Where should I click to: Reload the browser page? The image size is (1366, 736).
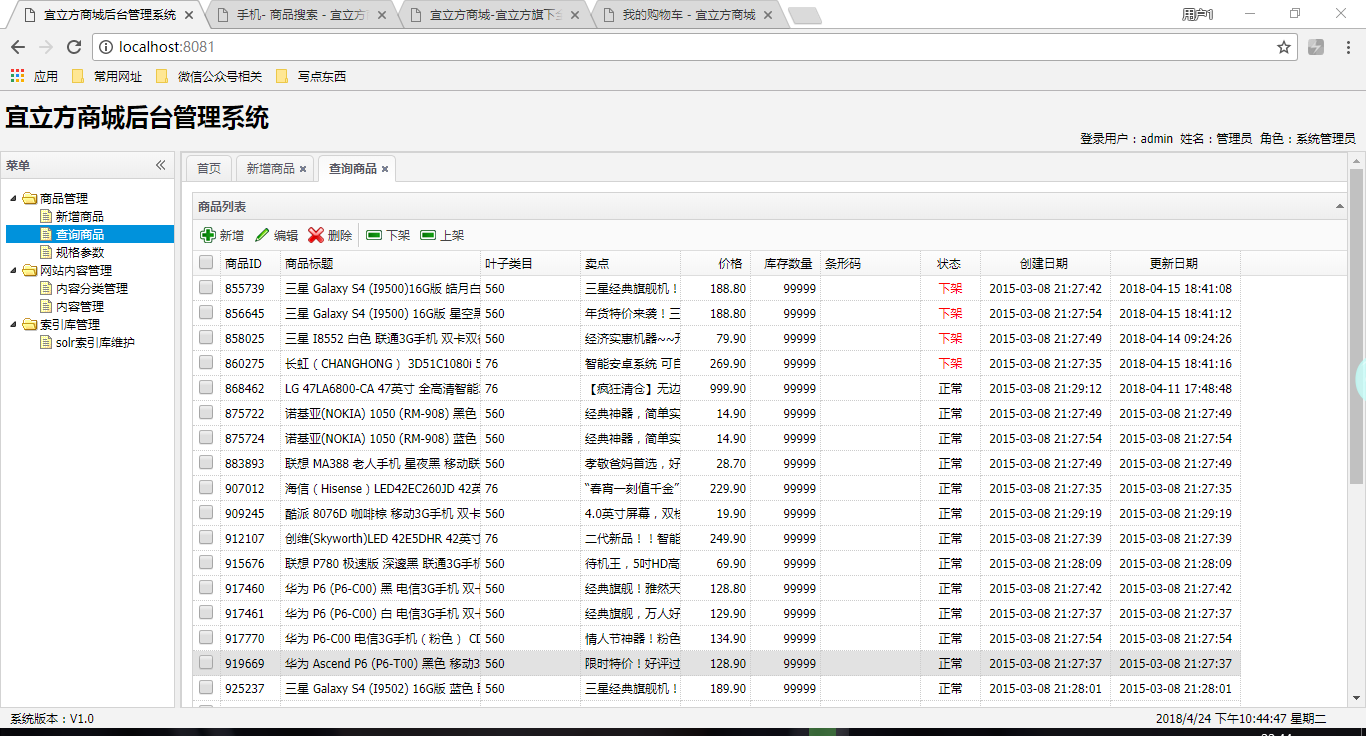click(x=74, y=47)
